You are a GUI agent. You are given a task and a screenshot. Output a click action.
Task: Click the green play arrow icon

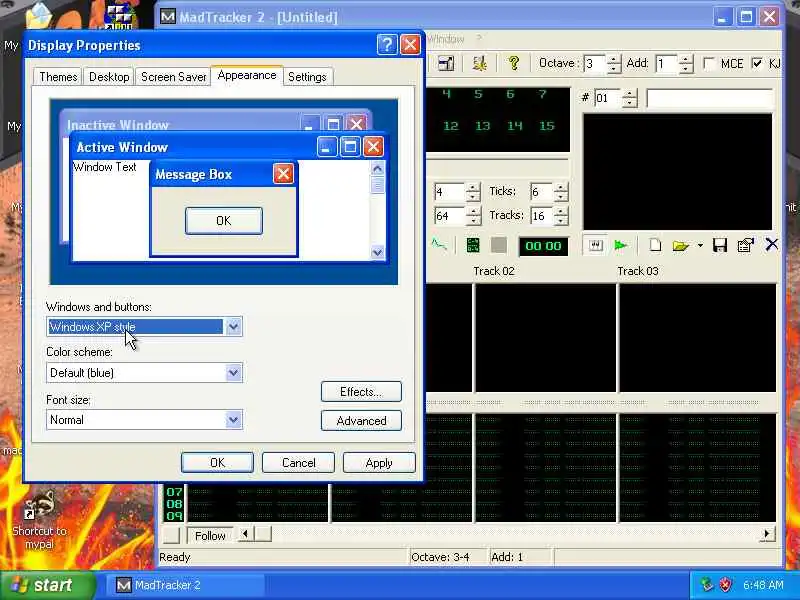[x=620, y=246]
